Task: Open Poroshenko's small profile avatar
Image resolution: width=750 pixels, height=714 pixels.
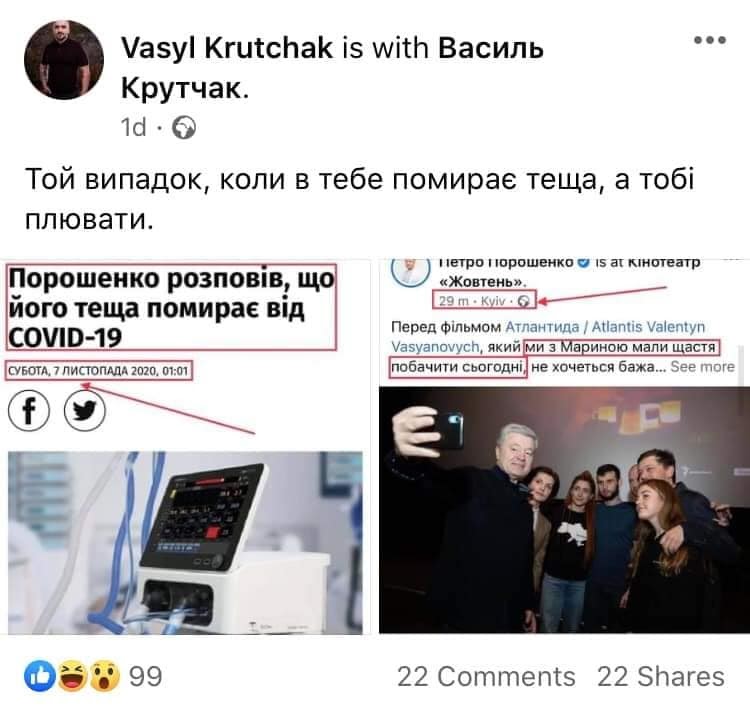Action: click(x=410, y=272)
